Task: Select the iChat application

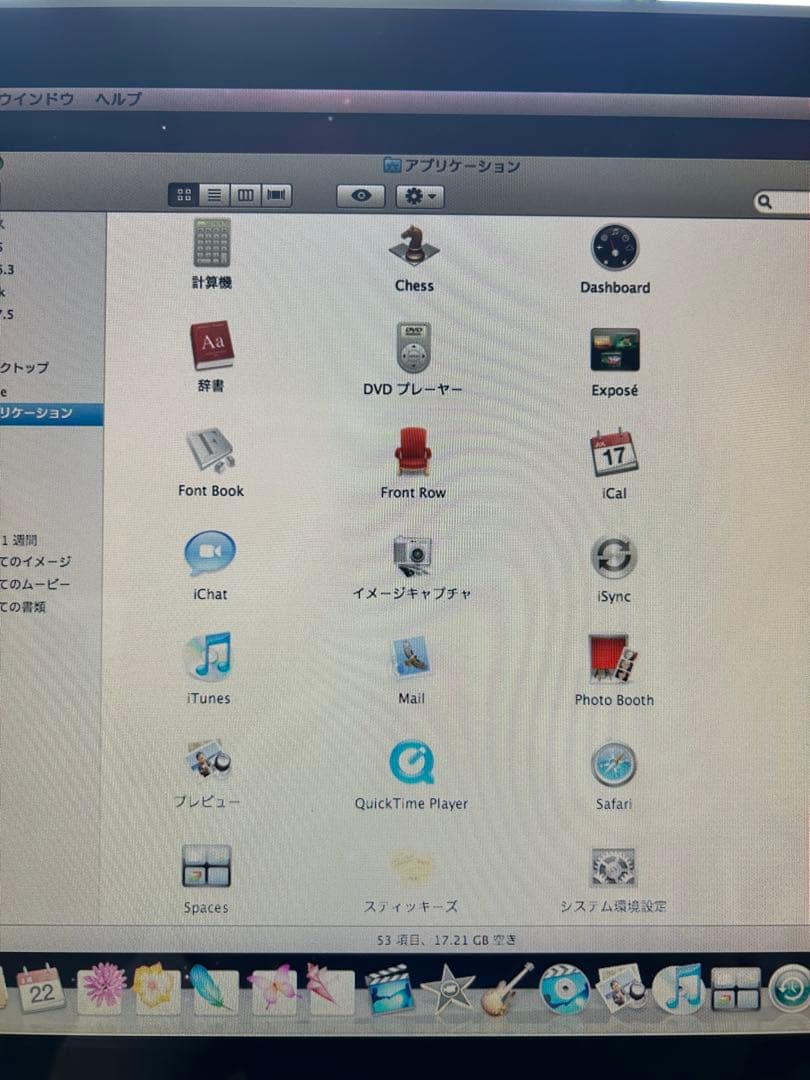Action: pos(210,554)
